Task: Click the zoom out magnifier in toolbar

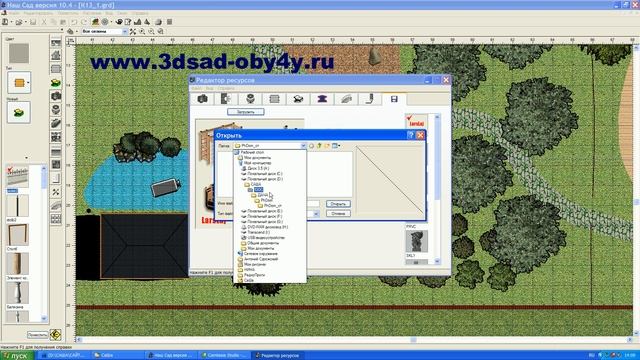Action: coord(151,31)
